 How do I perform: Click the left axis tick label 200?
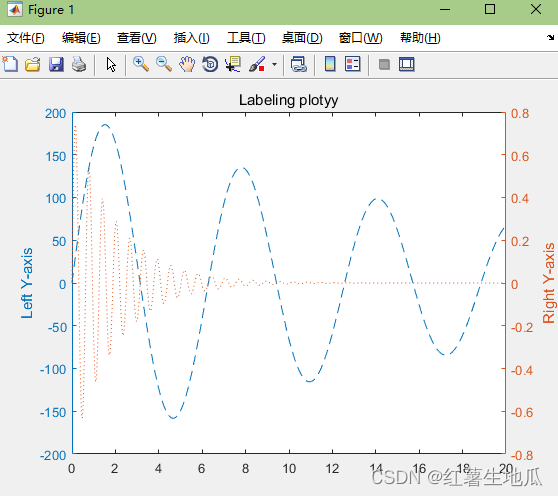(x=56, y=114)
